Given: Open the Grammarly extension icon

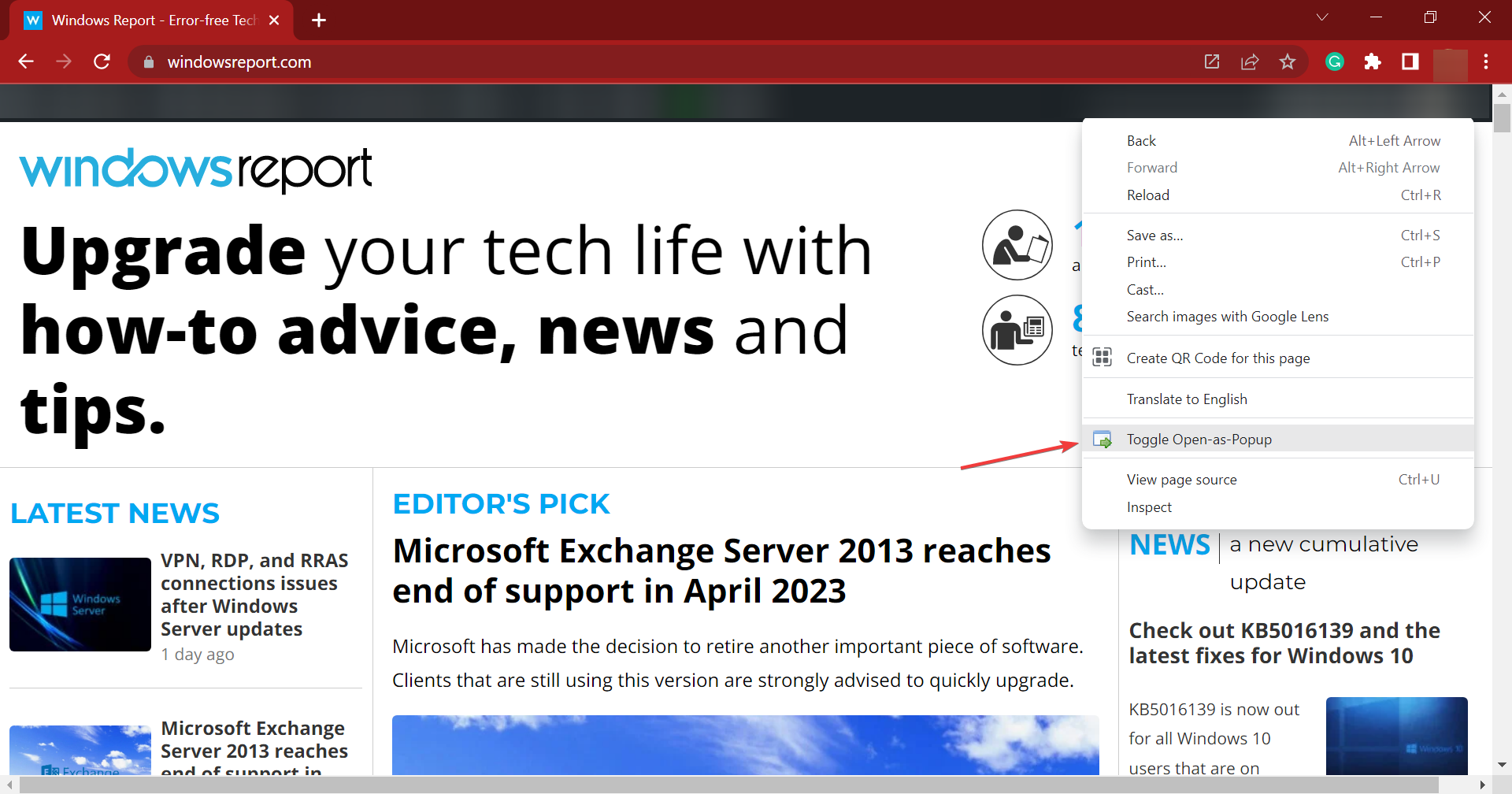Looking at the screenshot, I should click(x=1335, y=61).
